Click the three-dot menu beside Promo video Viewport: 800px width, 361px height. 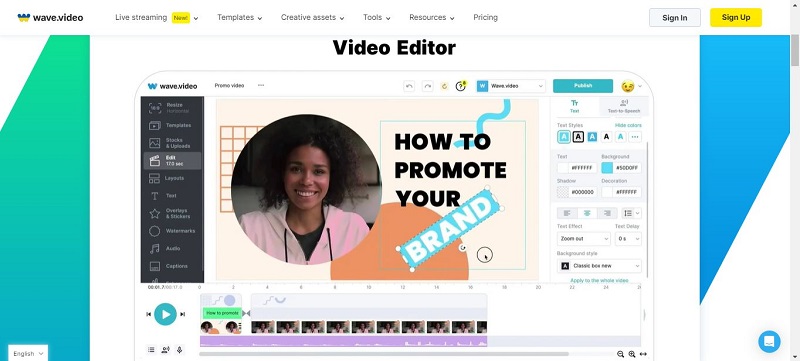[261, 85]
